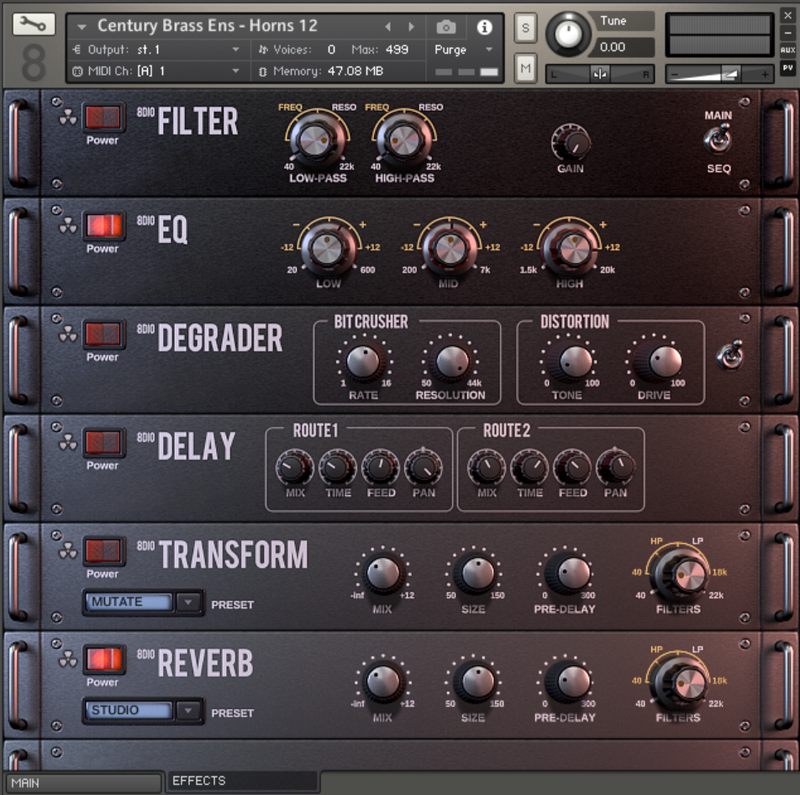Viewport: 800px width, 795px height.
Task: Open MIDI Ch dropdown arrow
Action: tap(235, 71)
